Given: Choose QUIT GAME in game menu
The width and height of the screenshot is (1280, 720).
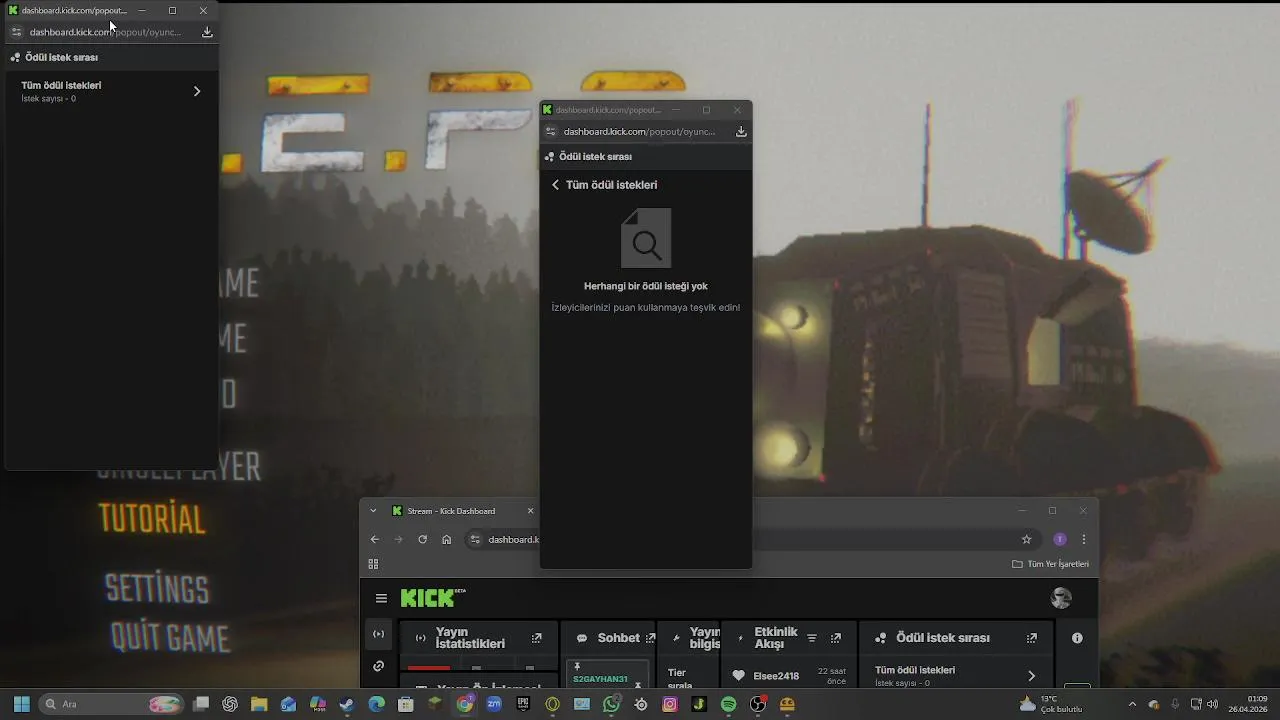Looking at the screenshot, I should point(170,637).
